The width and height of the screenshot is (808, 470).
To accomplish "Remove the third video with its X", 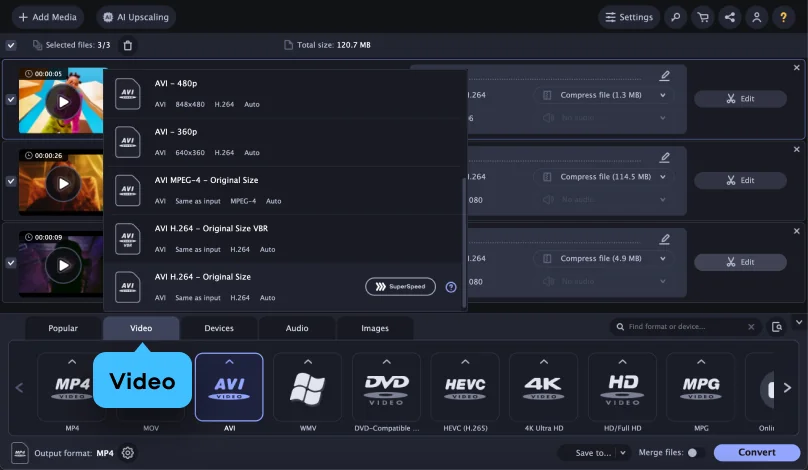I will (x=797, y=231).
